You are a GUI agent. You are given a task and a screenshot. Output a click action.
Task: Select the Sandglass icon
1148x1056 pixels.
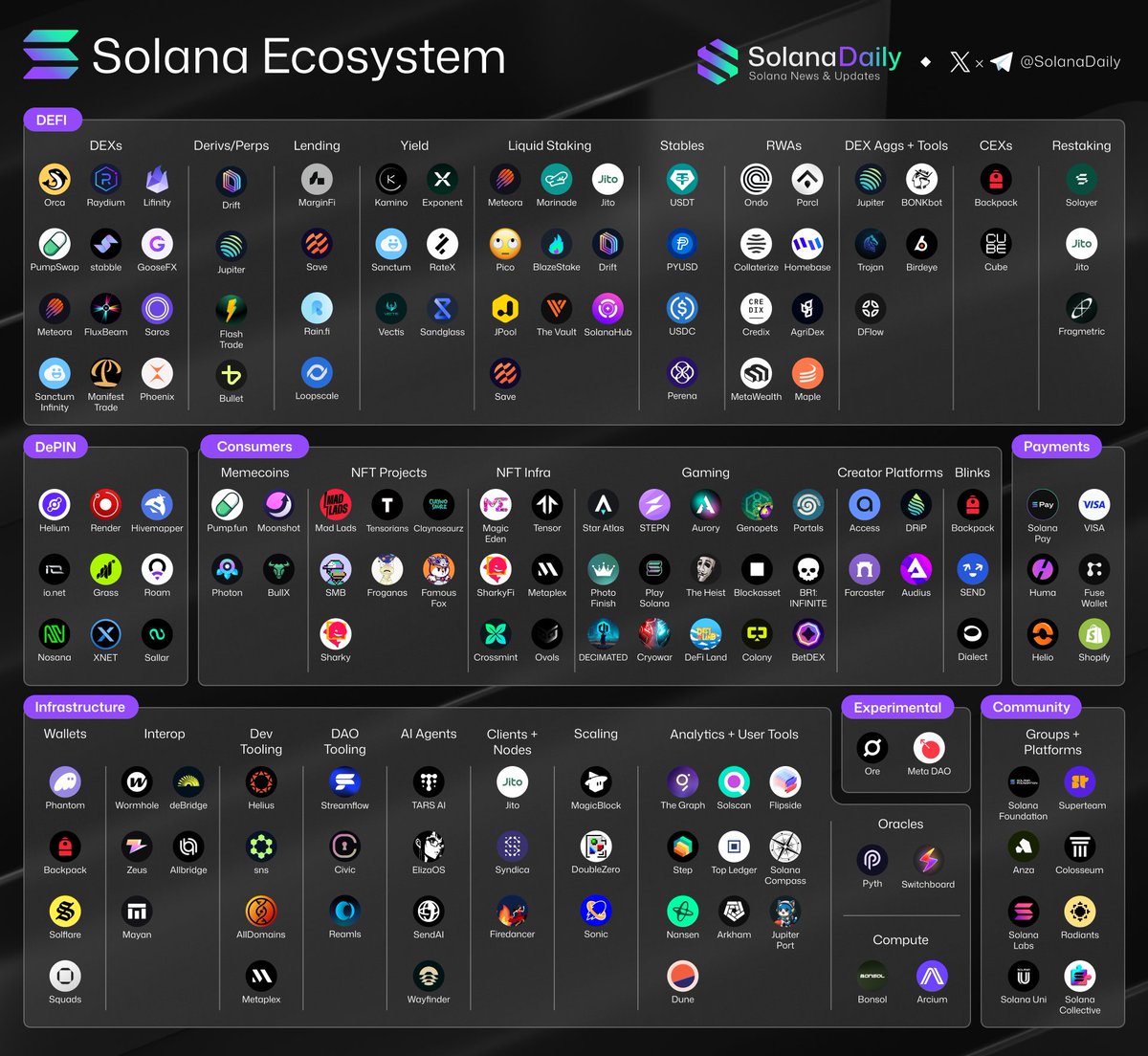coord(442,308)
